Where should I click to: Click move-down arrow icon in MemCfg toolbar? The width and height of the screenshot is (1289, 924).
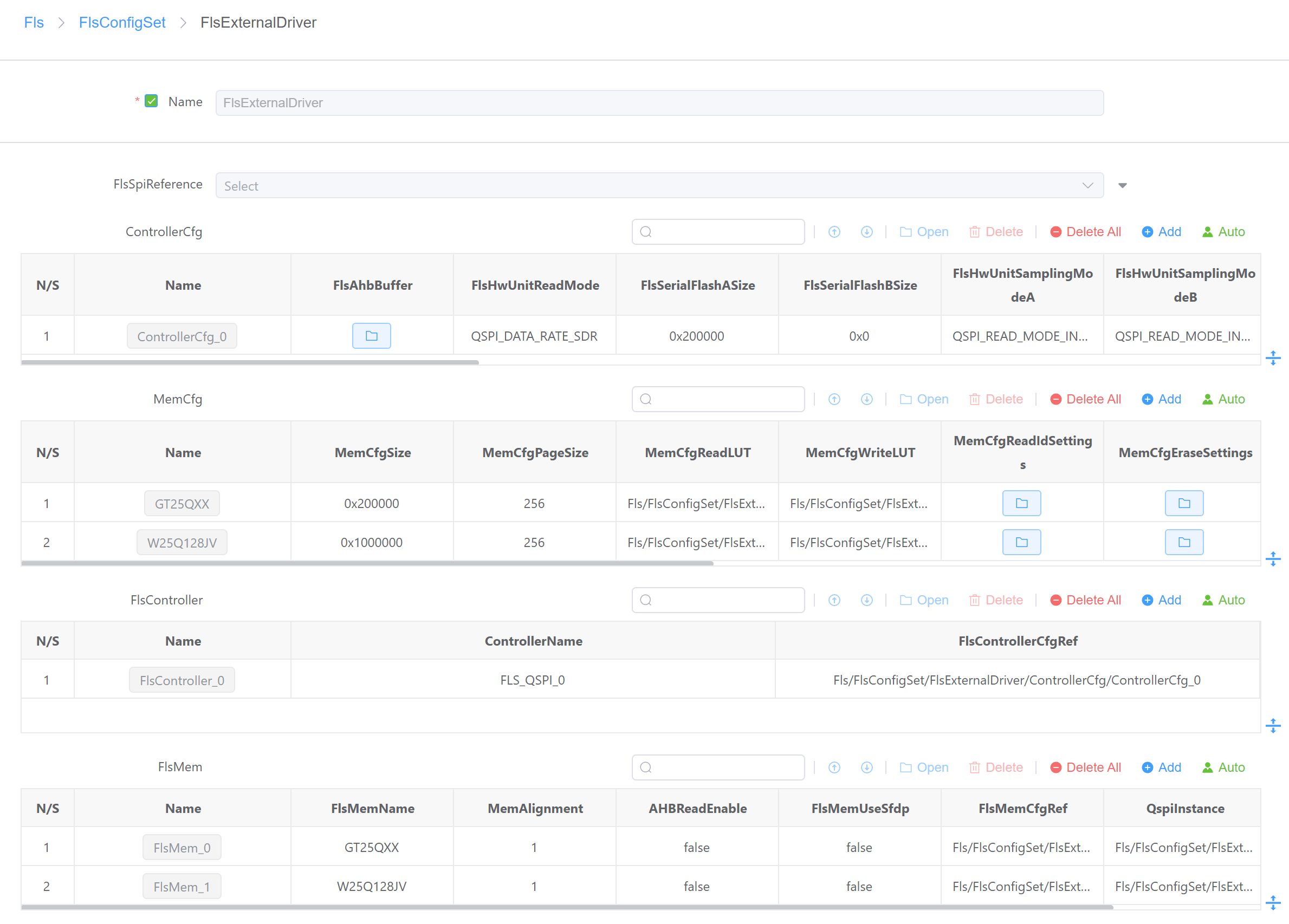tap(866, 399)
